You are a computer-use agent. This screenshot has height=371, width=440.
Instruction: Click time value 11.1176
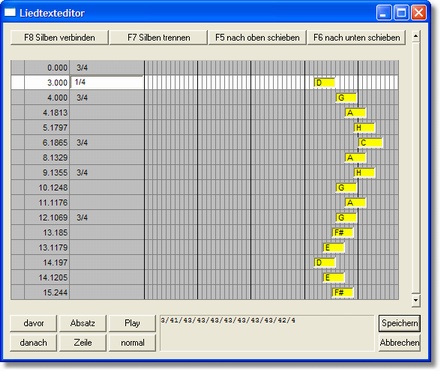point(53,203)
